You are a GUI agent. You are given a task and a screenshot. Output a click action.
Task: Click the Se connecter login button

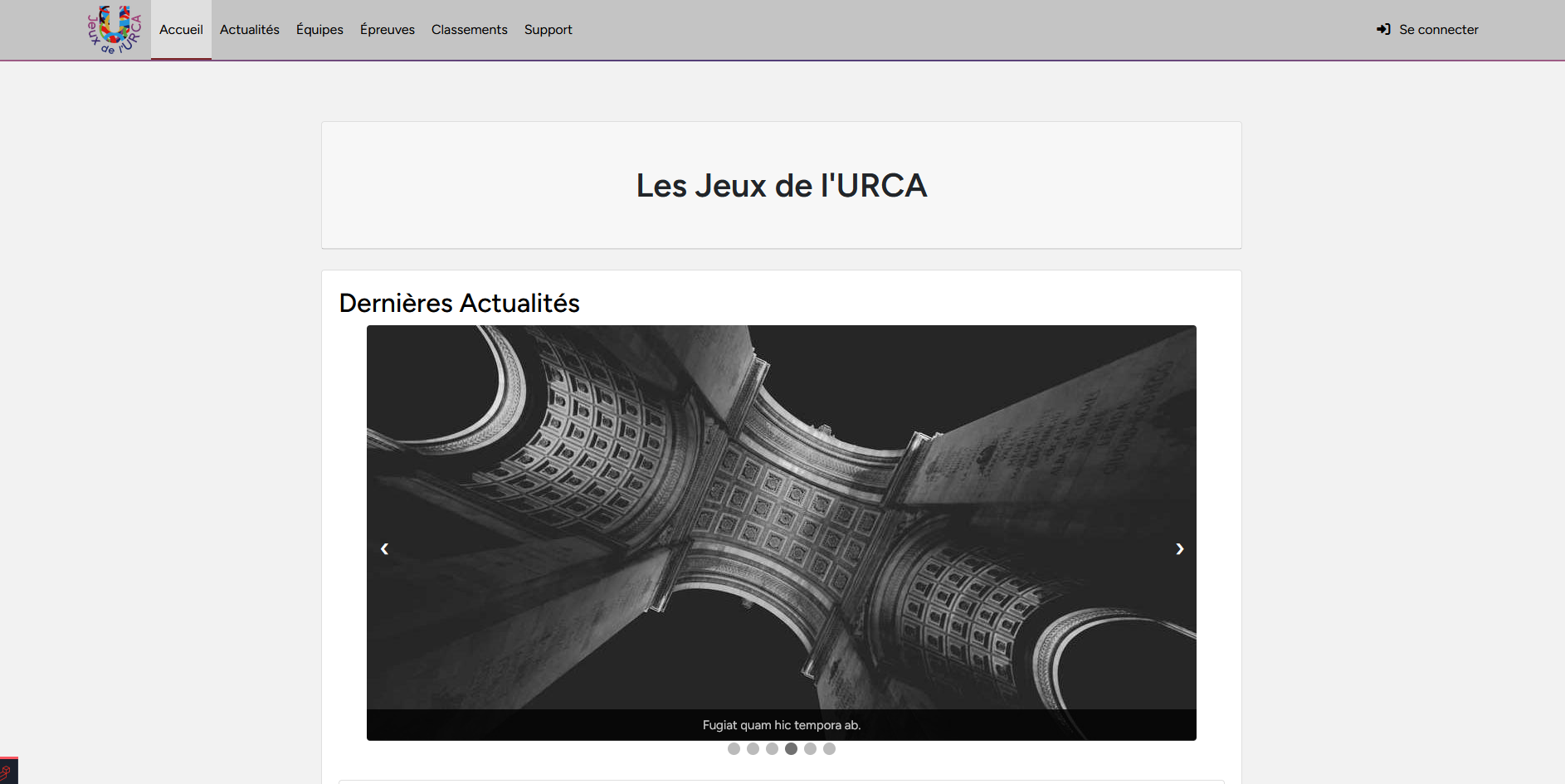click(1427, 30)
